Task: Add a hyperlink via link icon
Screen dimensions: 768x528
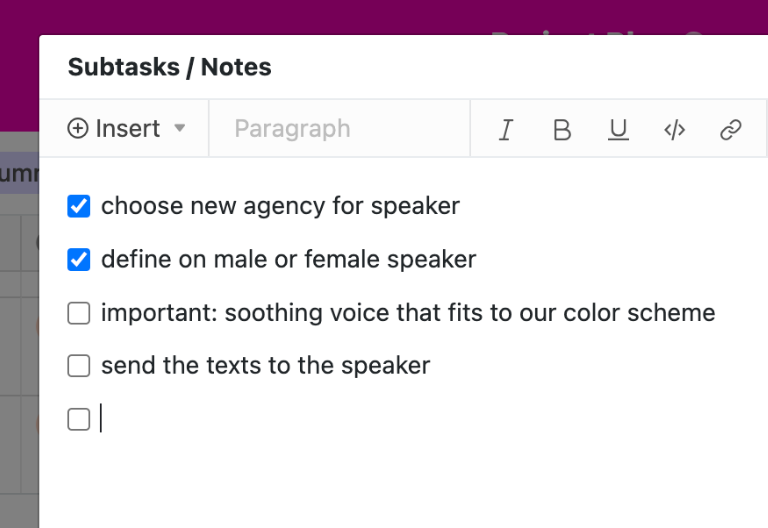Action: pyautogui.click(x=731, y=129)
